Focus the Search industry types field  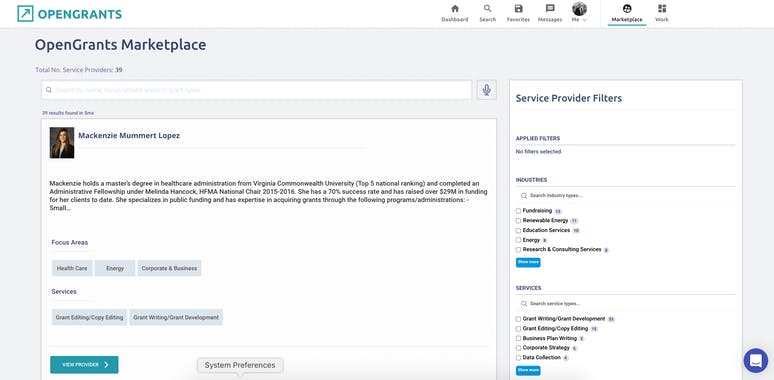[625, 195]
